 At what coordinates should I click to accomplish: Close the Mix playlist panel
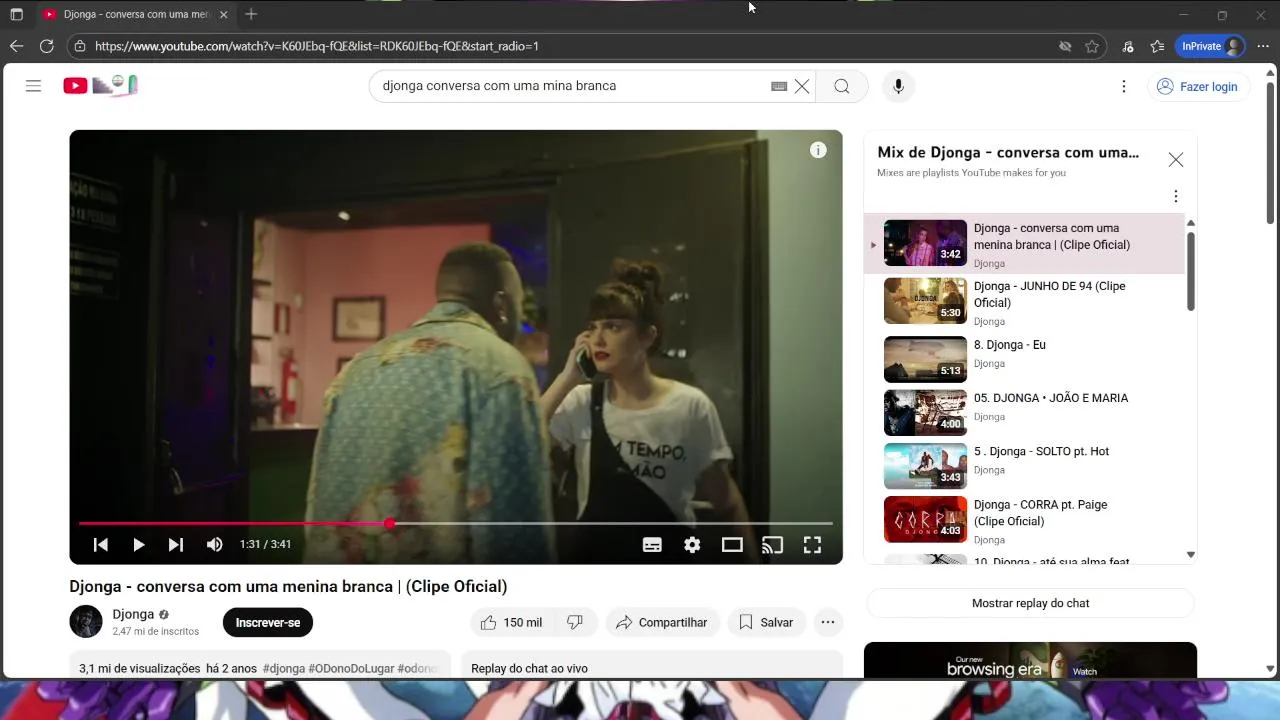coord(1176,160)
